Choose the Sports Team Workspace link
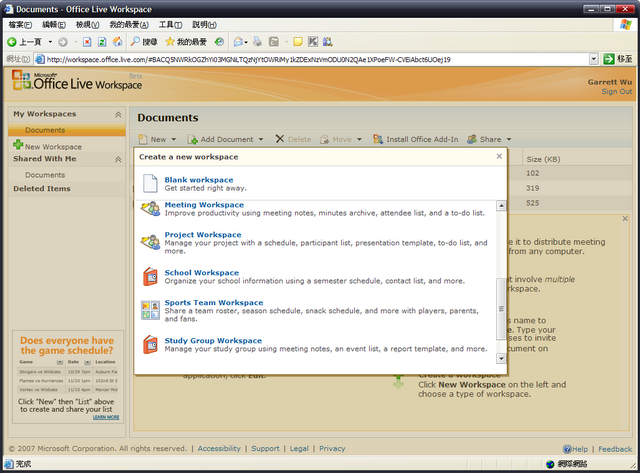The width and height of the screenshot is (640, 473). tap(214, 302)
